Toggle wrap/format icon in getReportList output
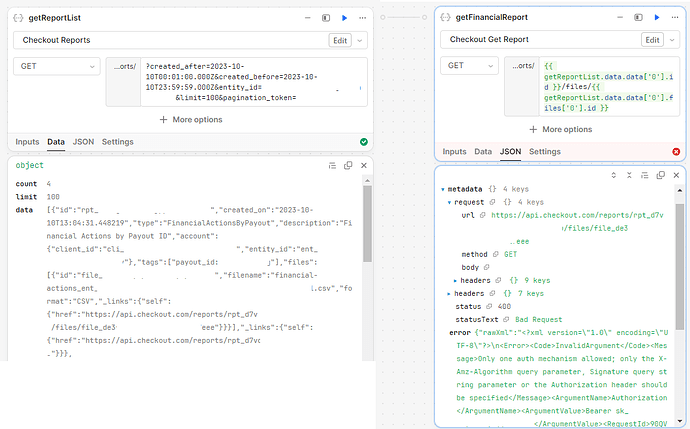This screenshot has width=690, height=429. click(332, 165)
